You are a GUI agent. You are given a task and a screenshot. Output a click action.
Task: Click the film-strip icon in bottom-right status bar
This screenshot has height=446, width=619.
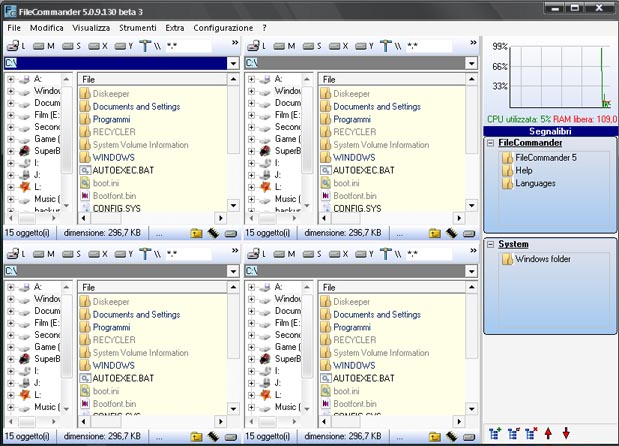[452, 437]
